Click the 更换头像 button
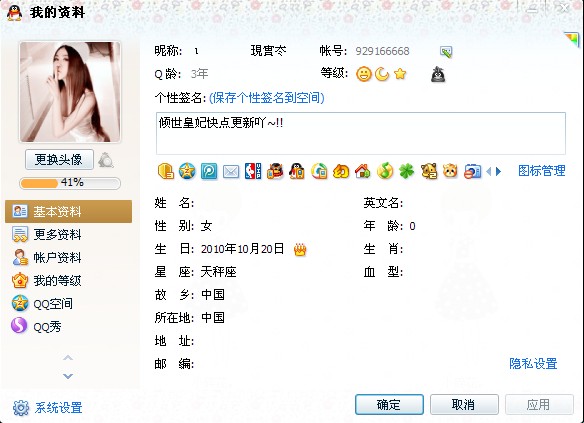 pyautogui.click(x=59, y=160)
